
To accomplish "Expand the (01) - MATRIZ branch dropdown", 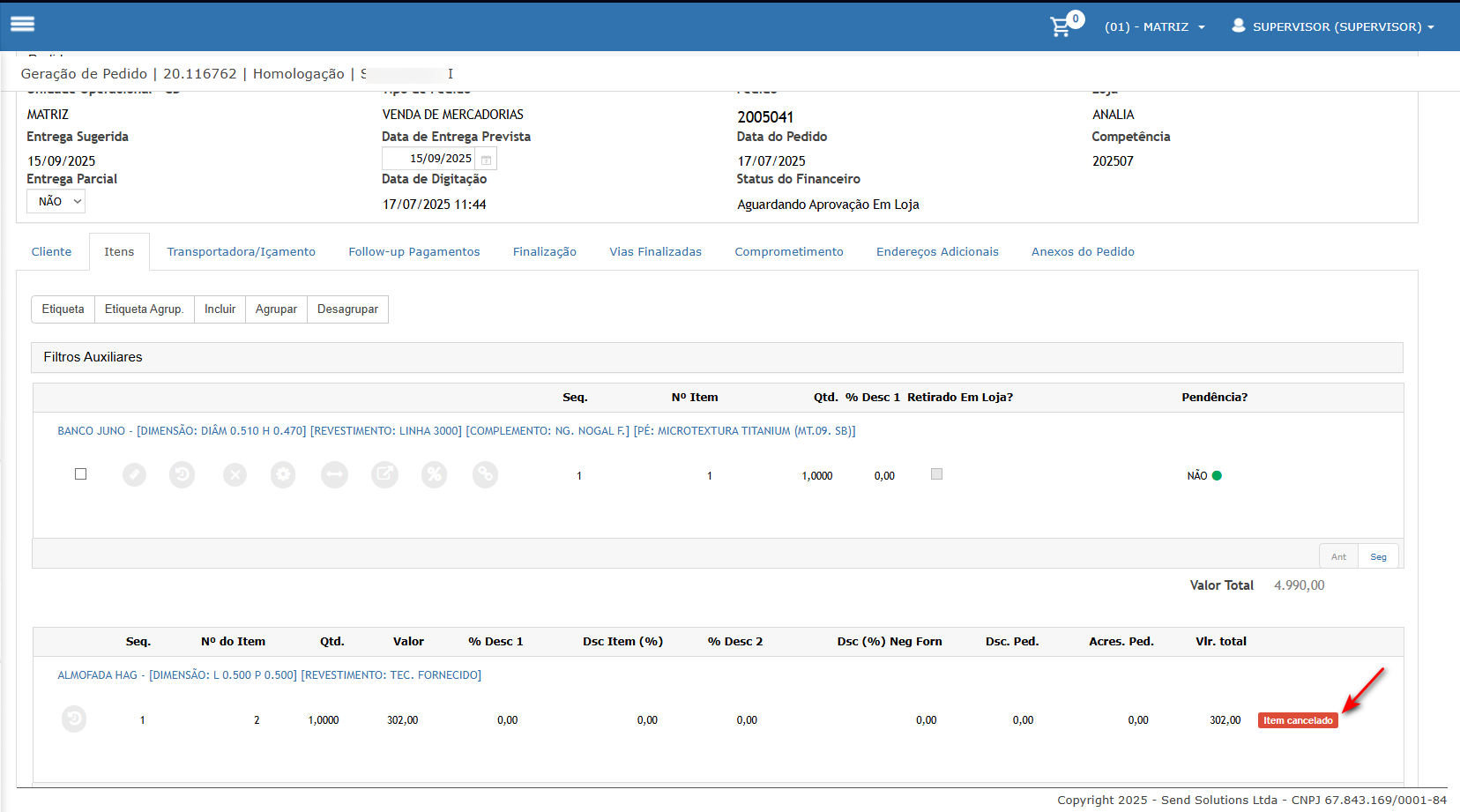I will point(1154,26).
